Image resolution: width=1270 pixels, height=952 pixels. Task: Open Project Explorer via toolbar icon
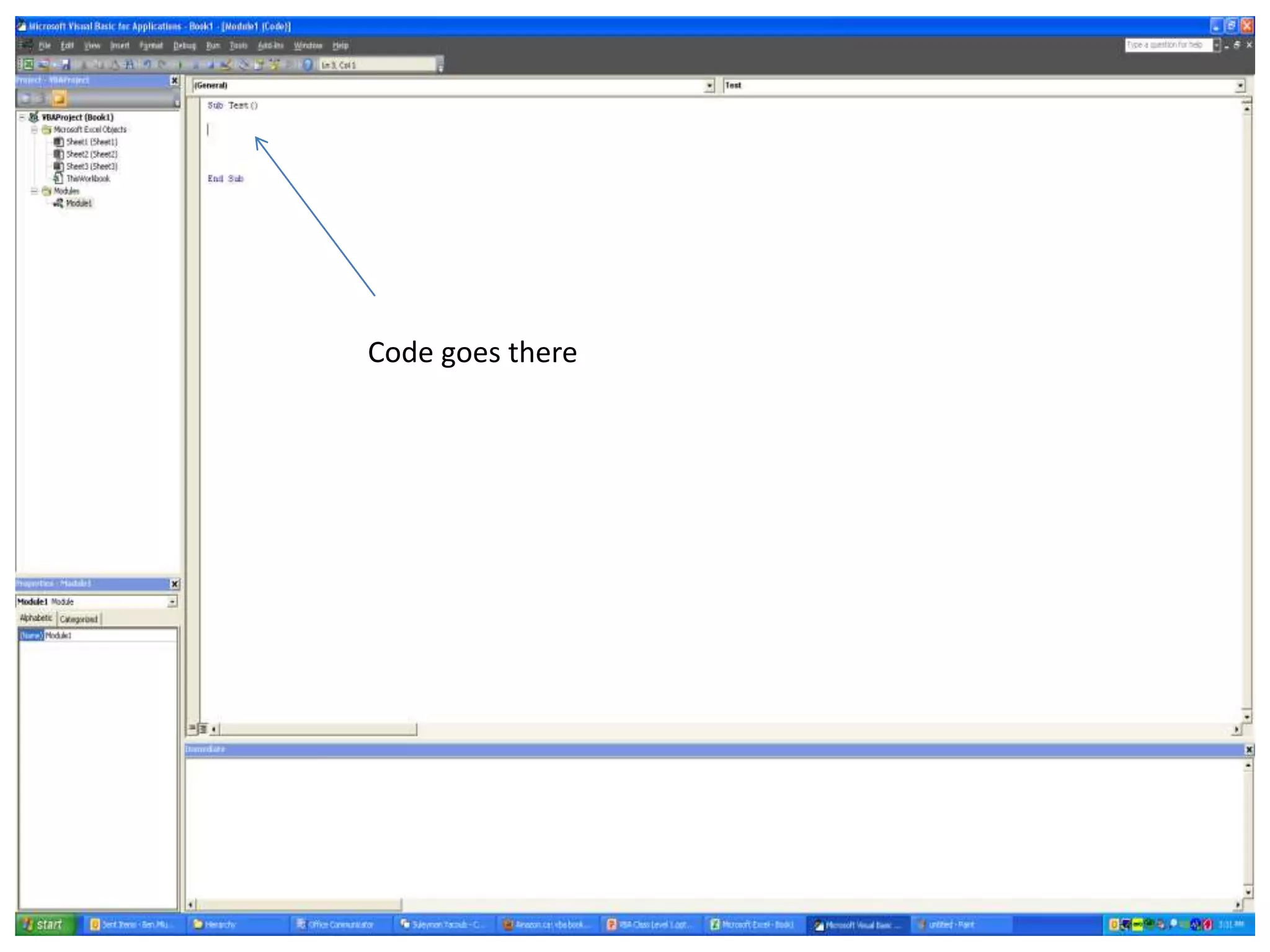(x=244, y=64)
